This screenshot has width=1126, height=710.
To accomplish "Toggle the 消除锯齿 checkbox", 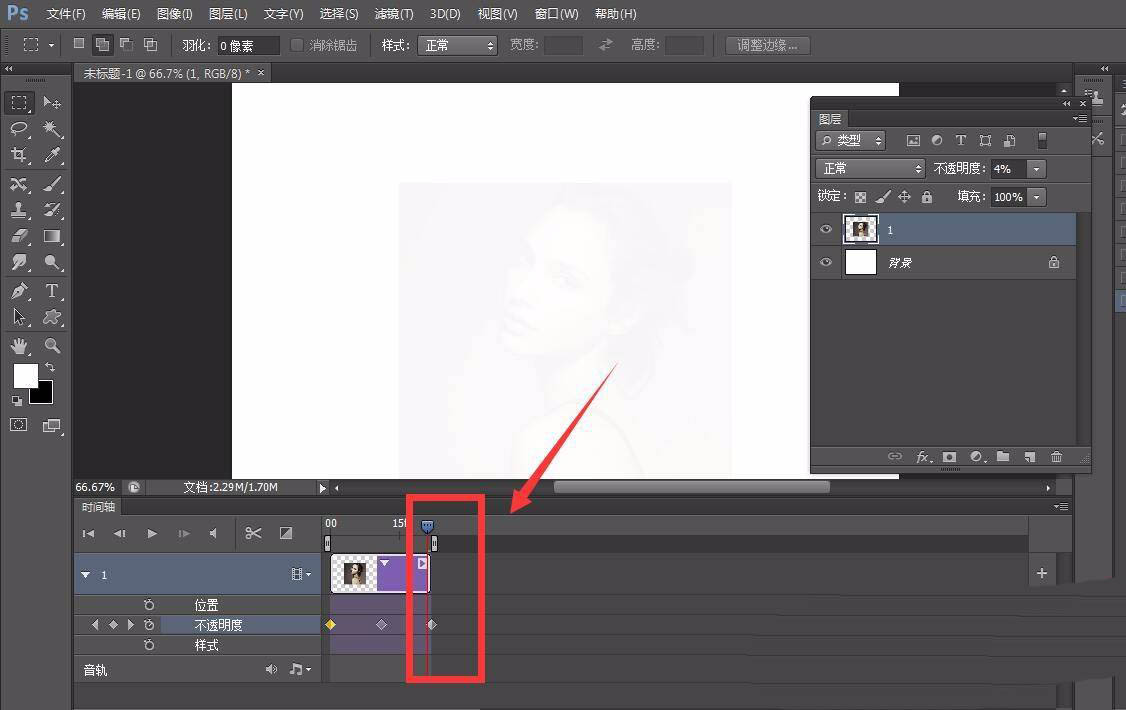I will point(296,45).
